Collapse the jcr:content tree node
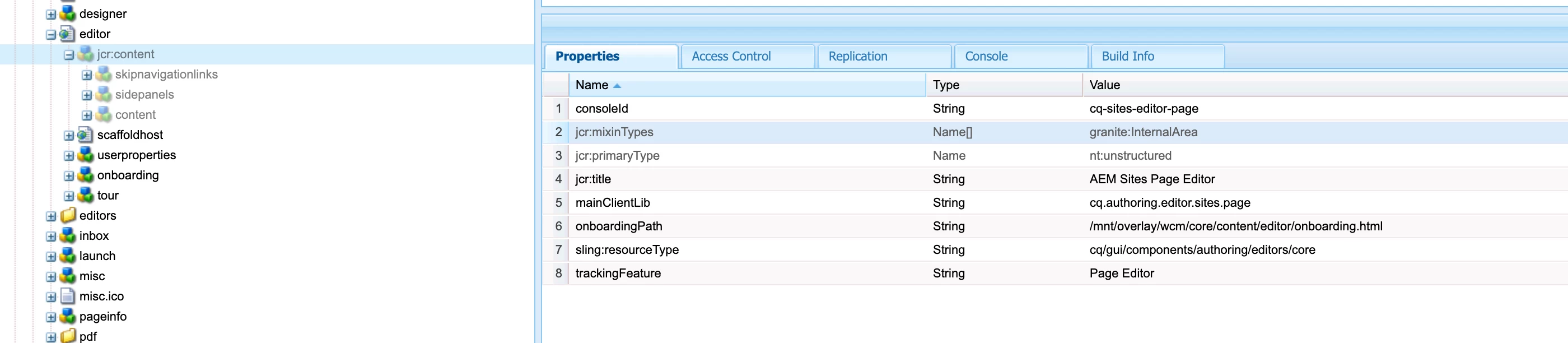1568x343 pixels. point(69,55)
